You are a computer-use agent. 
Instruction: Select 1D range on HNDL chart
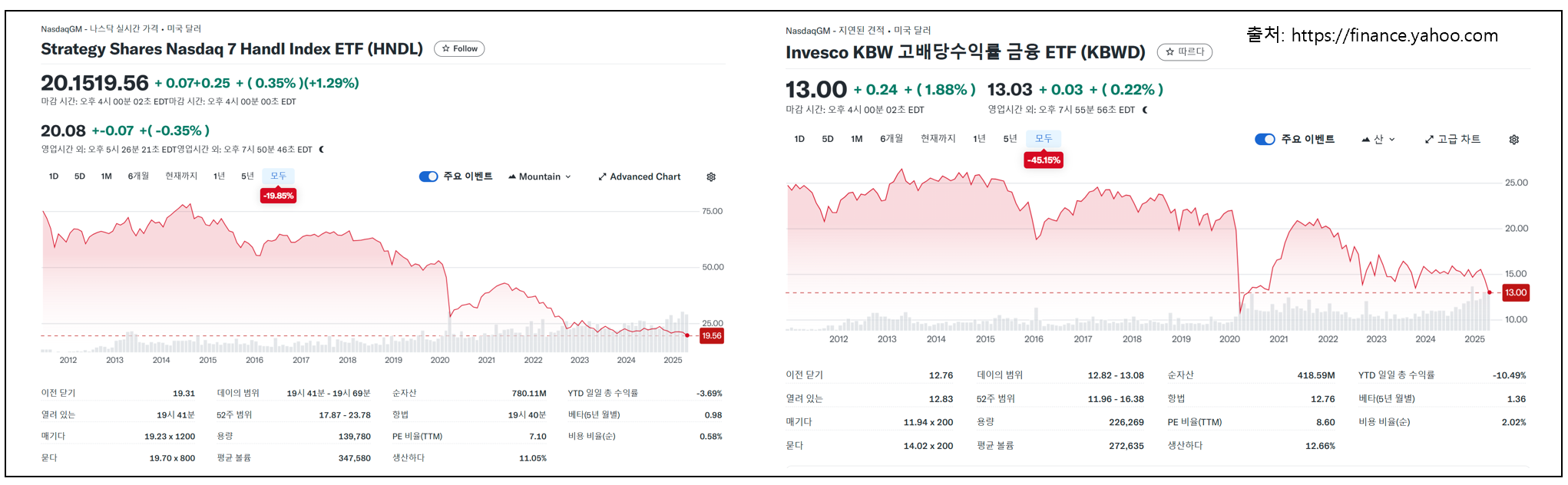(54, 177)
